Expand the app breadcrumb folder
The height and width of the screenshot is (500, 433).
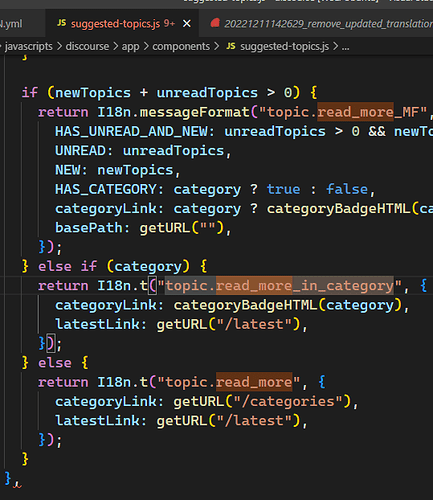coord(130,47)
